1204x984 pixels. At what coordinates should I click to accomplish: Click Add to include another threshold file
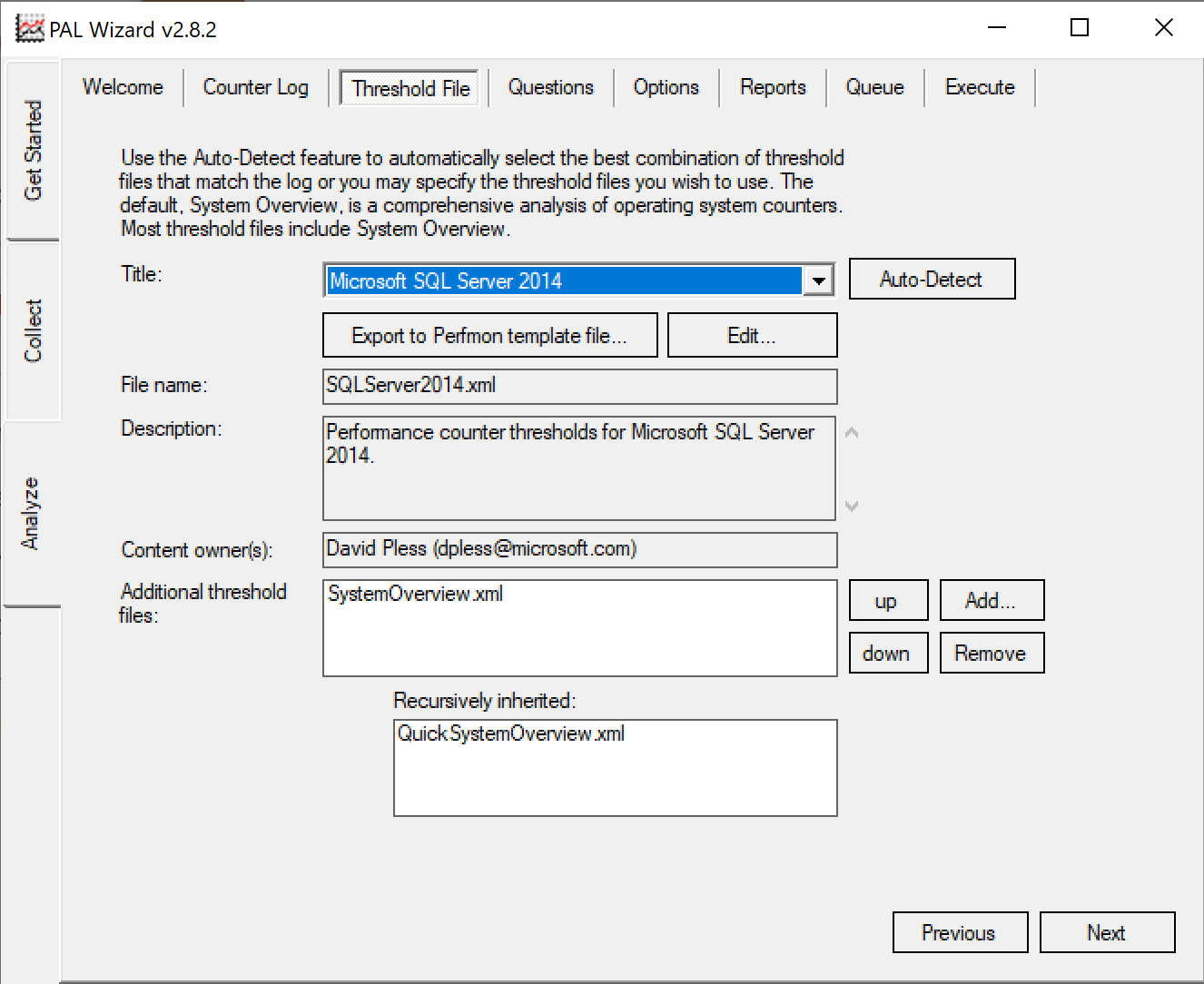992,600
